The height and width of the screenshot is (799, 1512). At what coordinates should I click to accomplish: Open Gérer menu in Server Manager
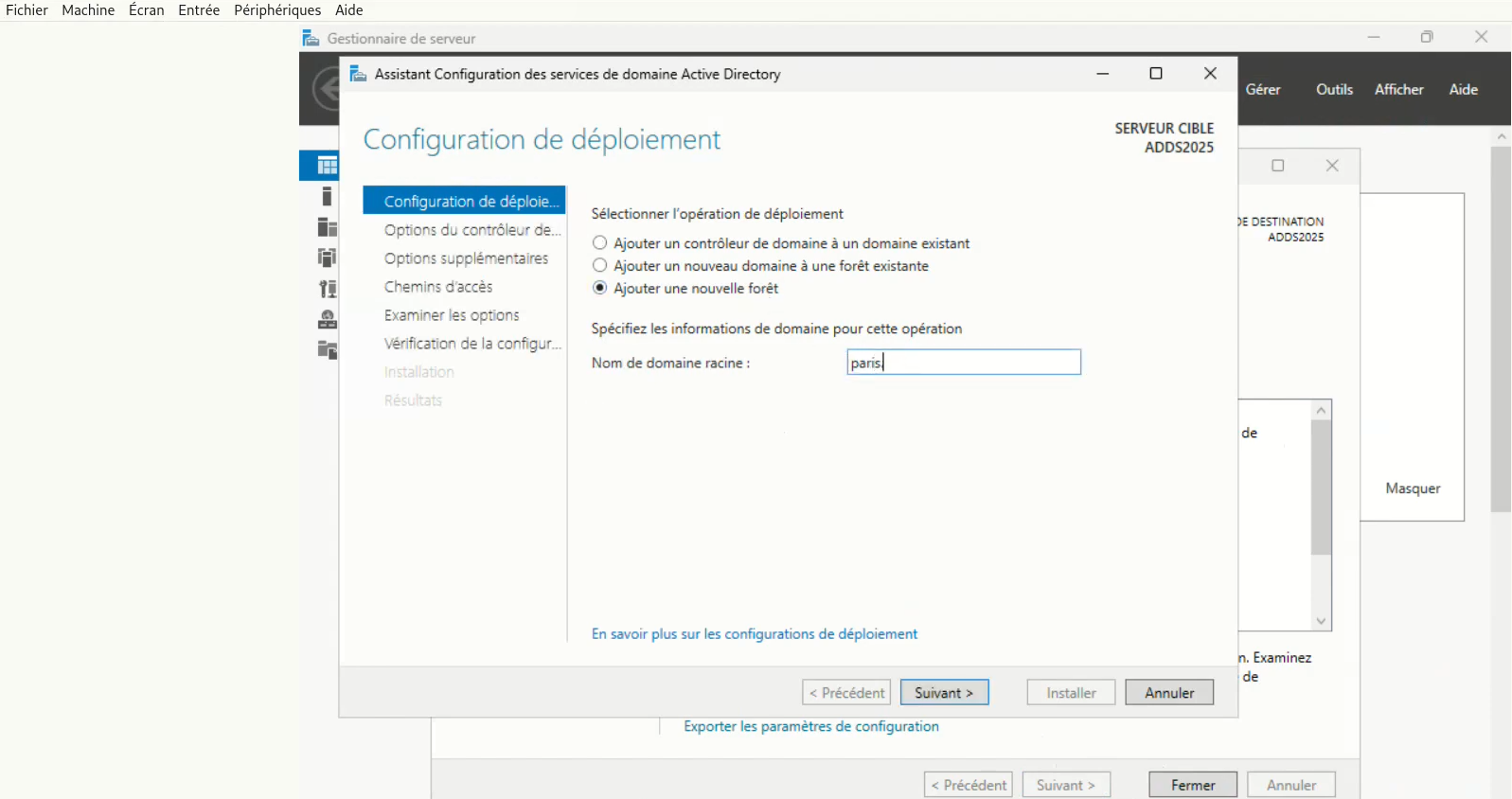(x=1263, y=89)
